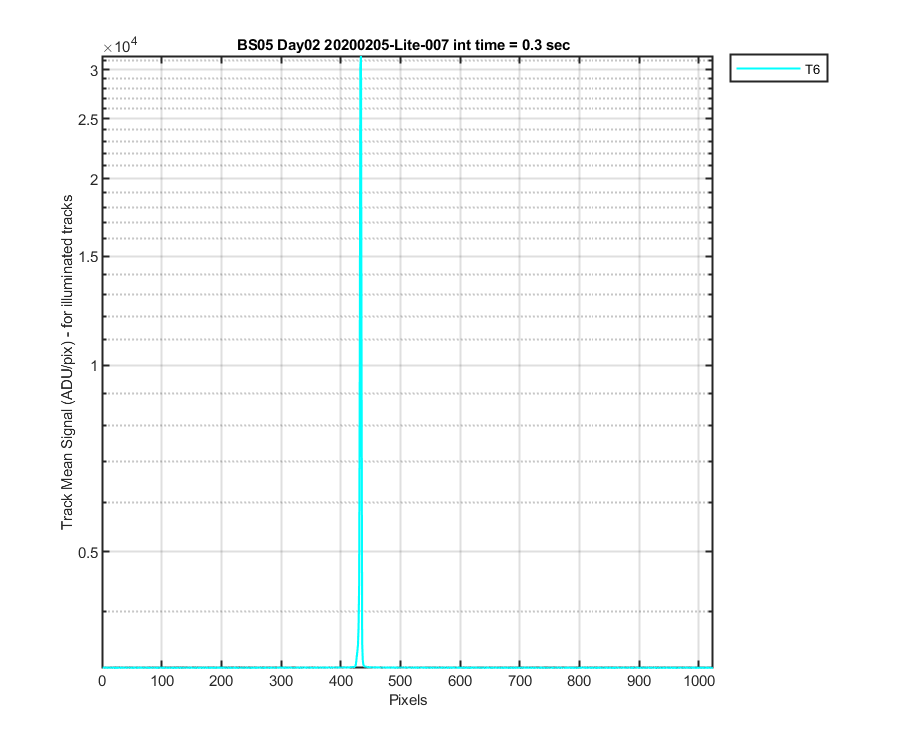Click the x10^4 exponent label
This screenshot has height=750, width=900.
(120, 45)
